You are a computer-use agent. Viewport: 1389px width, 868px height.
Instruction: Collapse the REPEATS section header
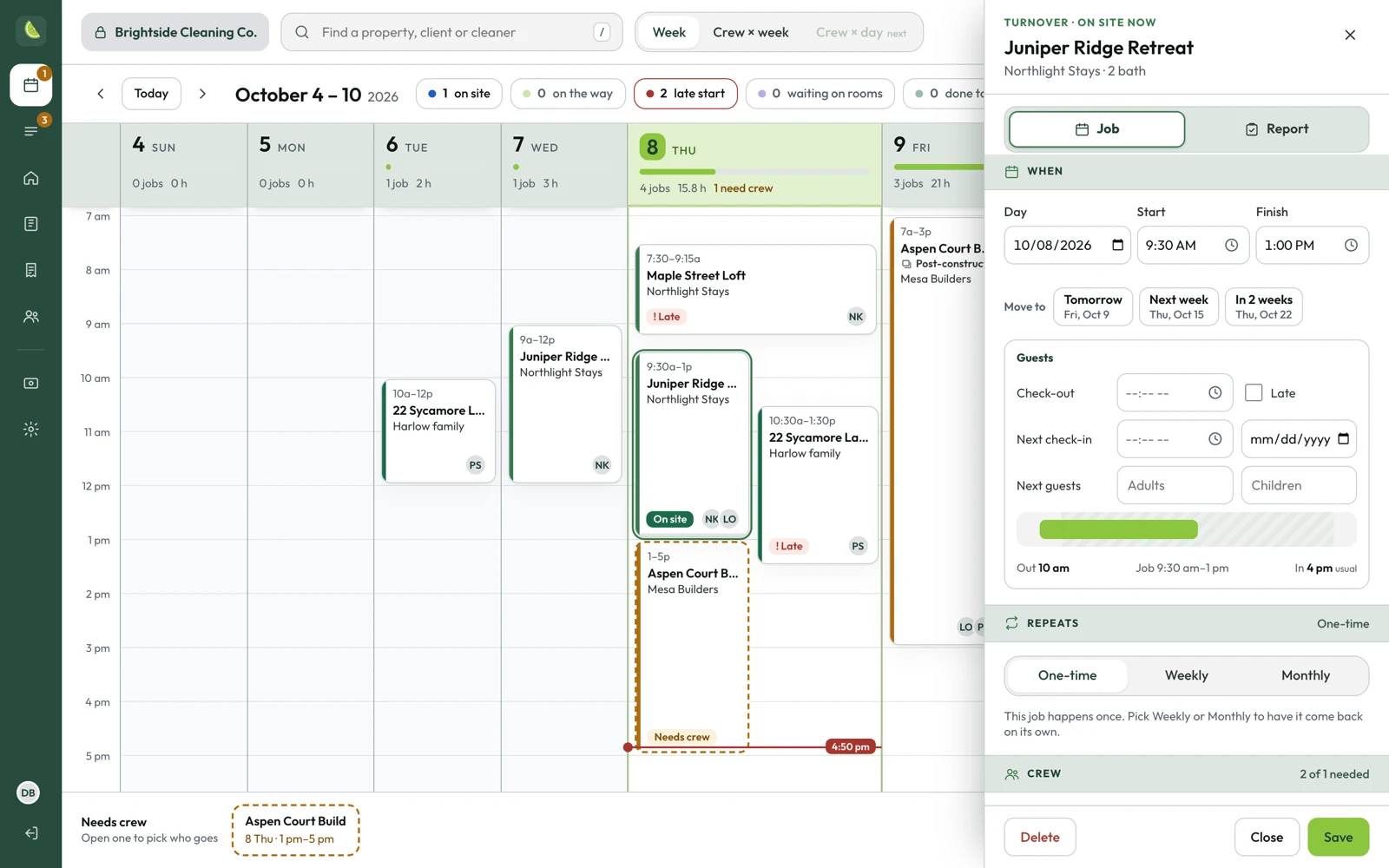pyautogui.click(x=1187, y=623)
